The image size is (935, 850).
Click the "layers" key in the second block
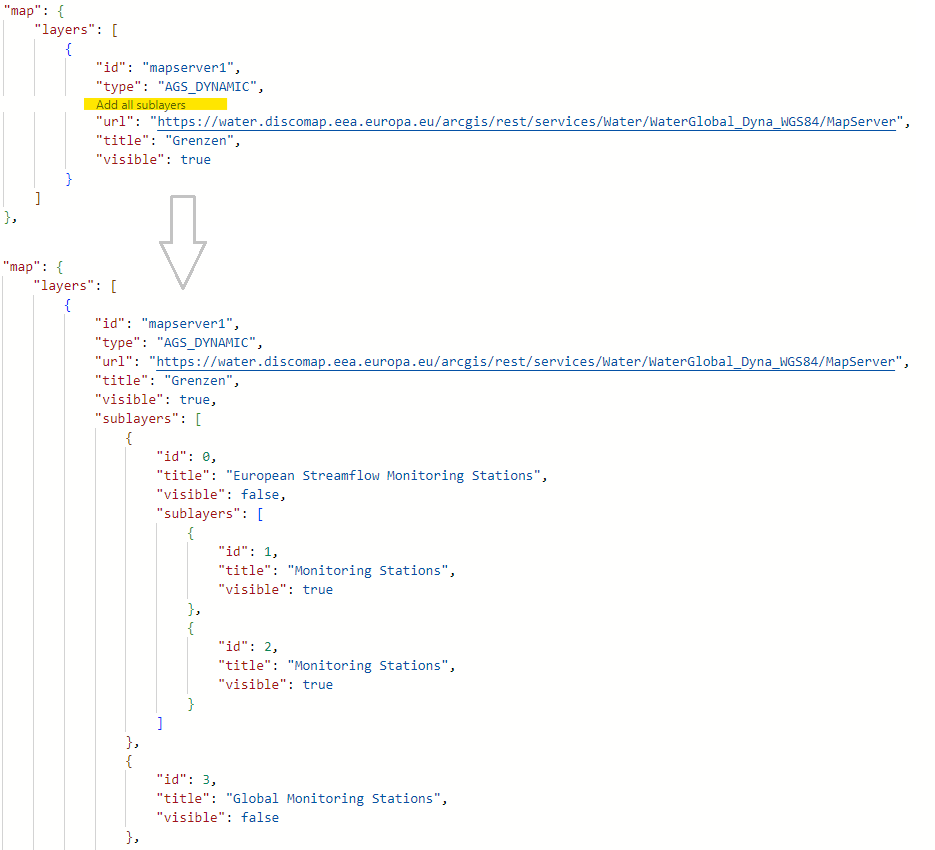coord(65,285)
